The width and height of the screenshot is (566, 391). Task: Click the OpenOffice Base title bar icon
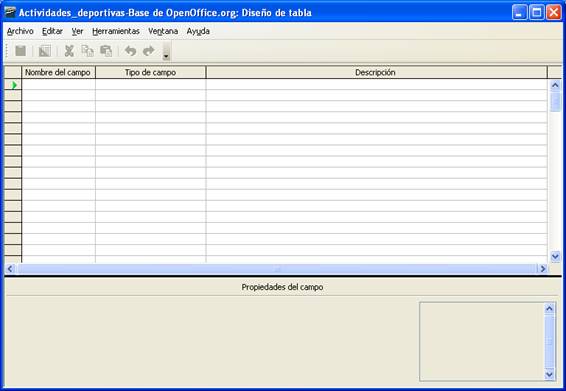[10, 12]
